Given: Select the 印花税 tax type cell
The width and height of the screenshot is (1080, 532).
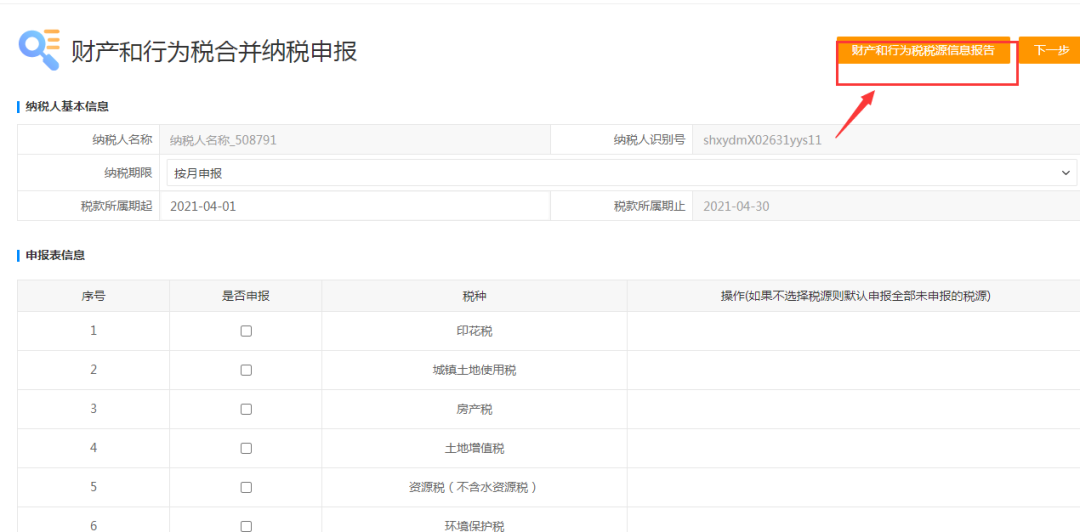Looking at the screenshot, I should 474,331.
